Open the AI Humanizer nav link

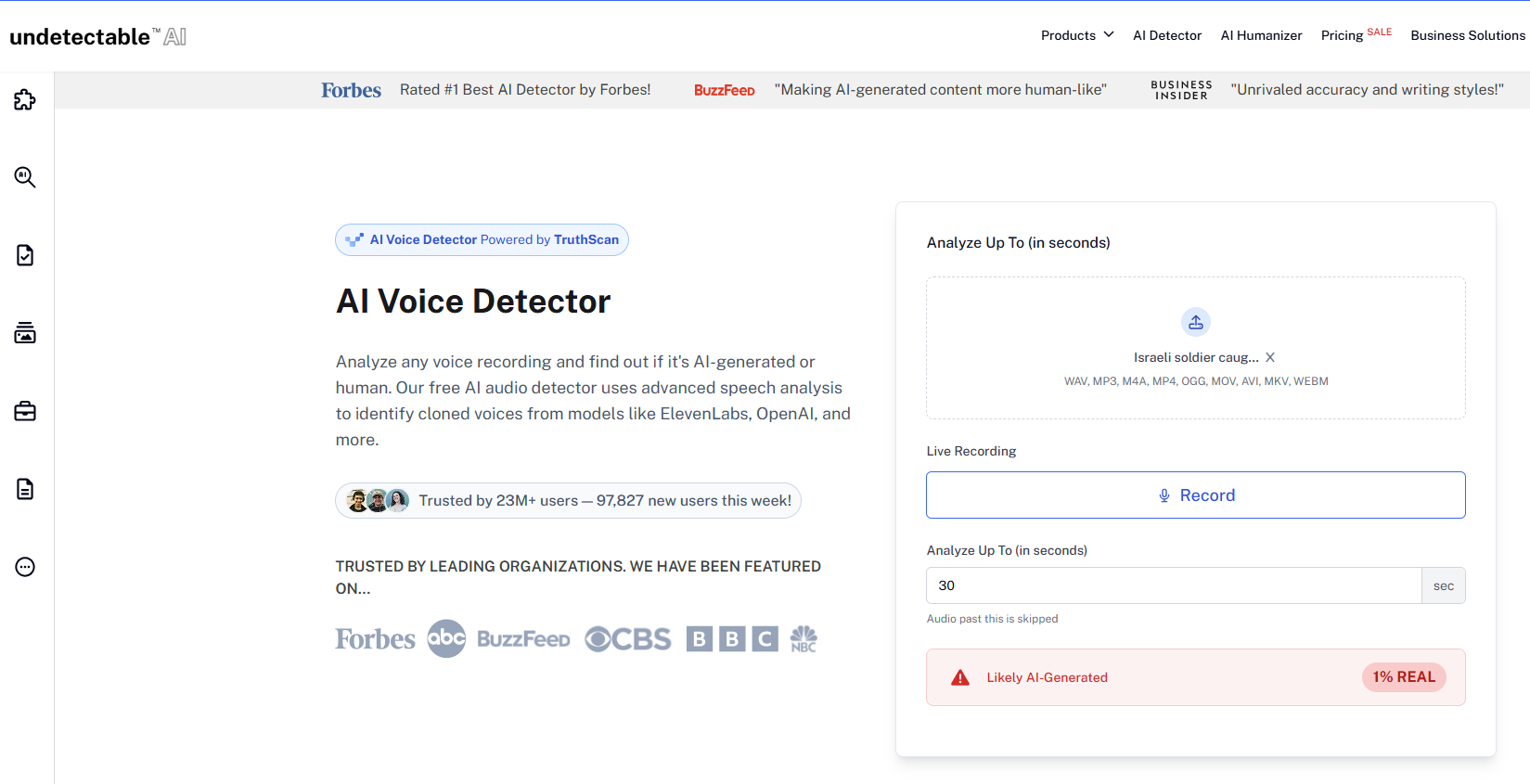[x=1262, y=35]
